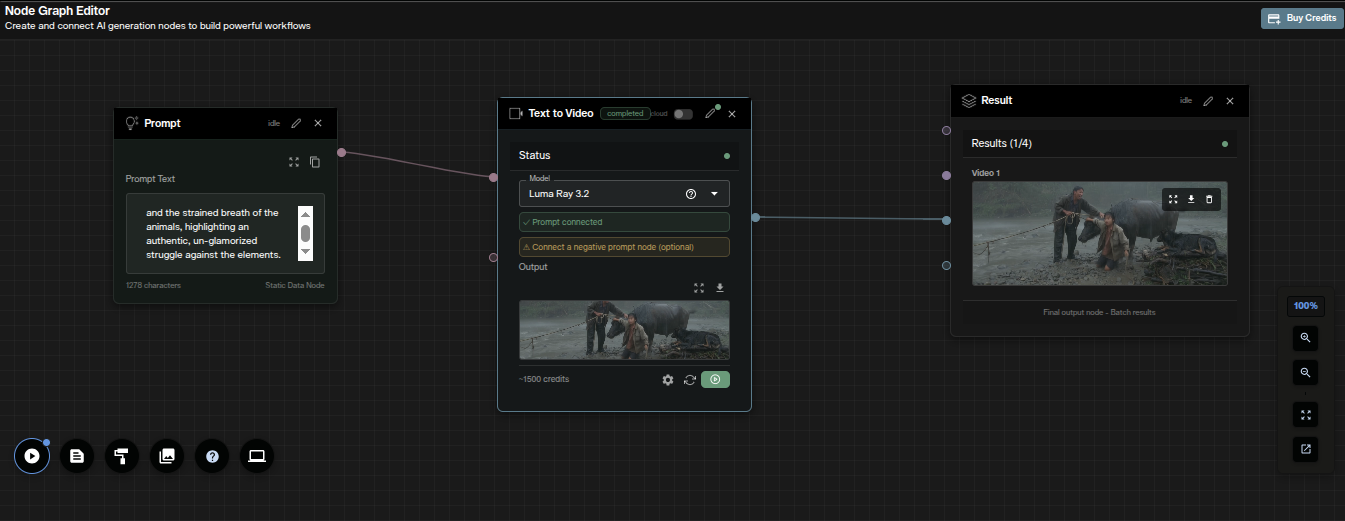Zoom in on the canvas
The height and width of the screenshot is (521, 1345).
[x=1305, y=338]
